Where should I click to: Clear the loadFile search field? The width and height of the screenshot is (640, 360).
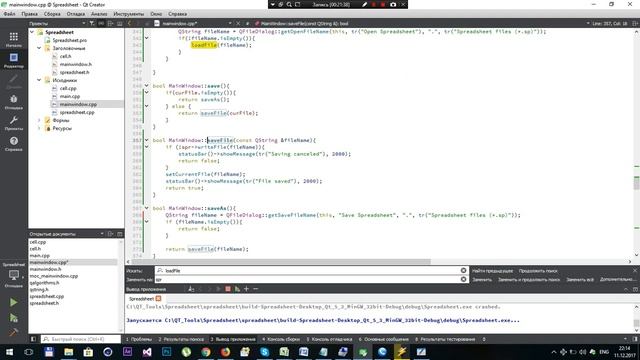coord(463,270)
